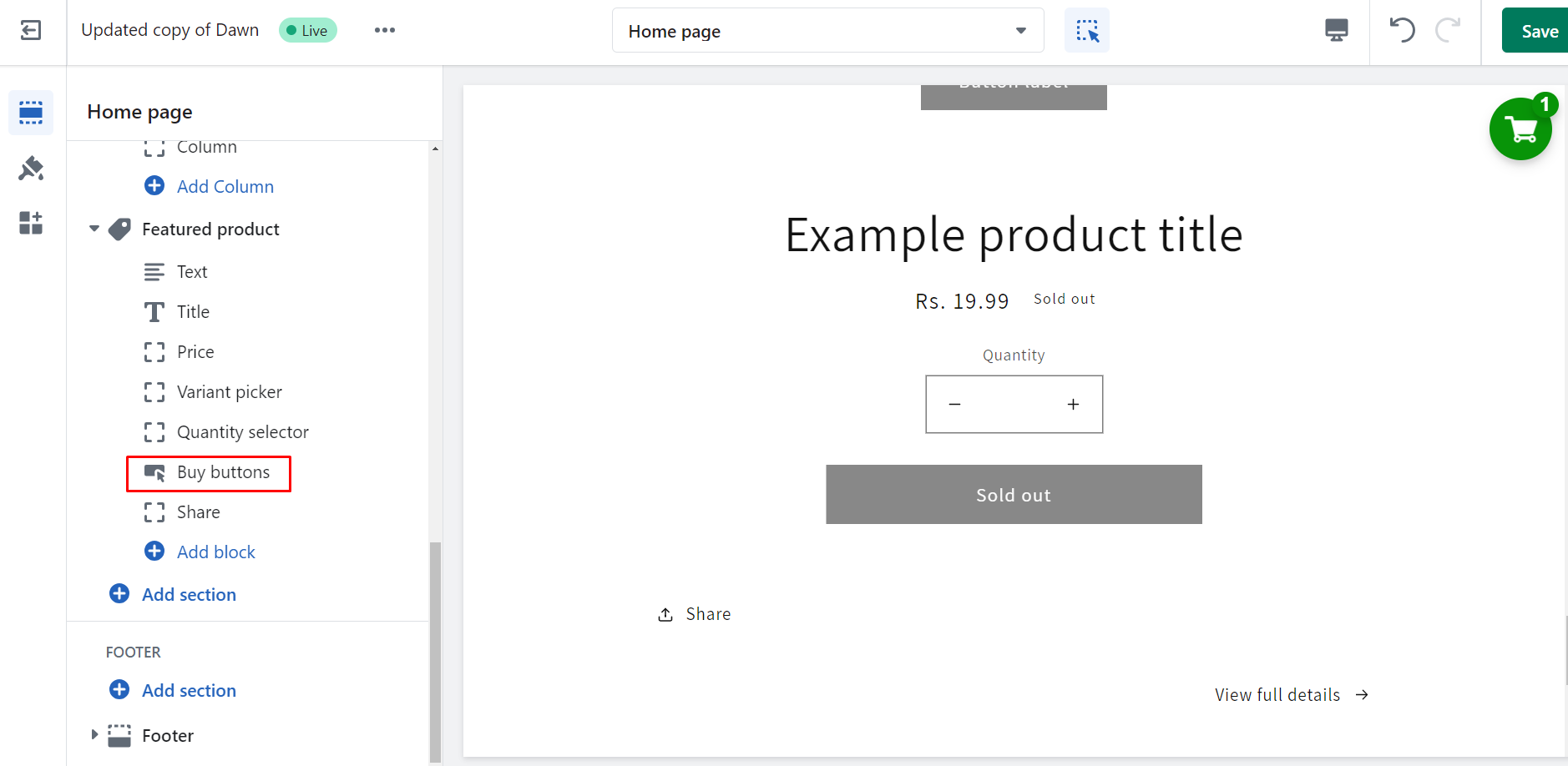This screenshot has height=766, width=1568.
Task: Click the Save button
Action: click(1536, 31)
